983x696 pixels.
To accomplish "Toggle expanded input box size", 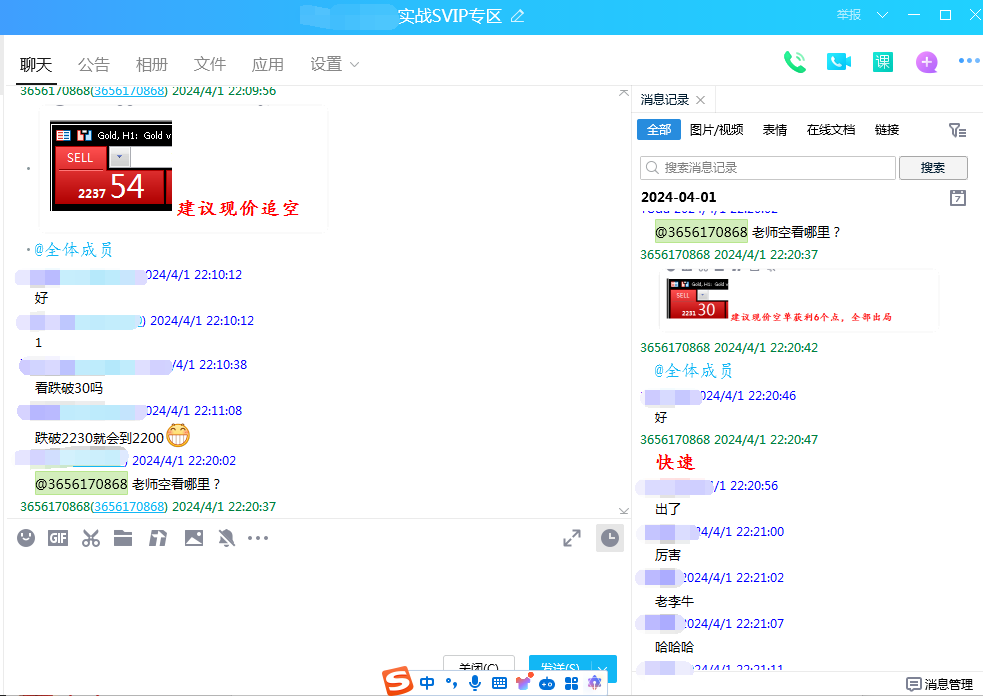I will click(x=572, y=538).
